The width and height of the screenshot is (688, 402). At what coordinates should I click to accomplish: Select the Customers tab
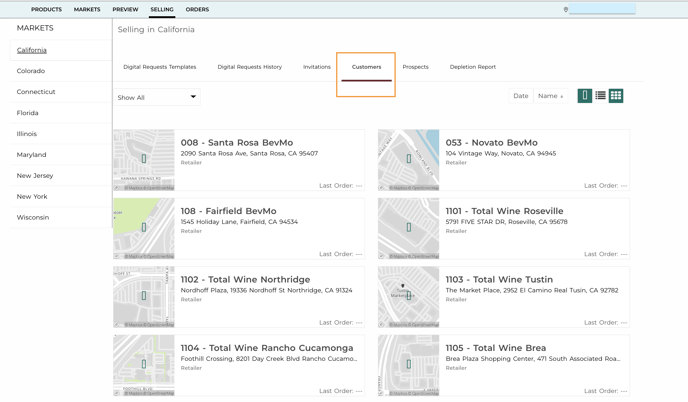366,67
